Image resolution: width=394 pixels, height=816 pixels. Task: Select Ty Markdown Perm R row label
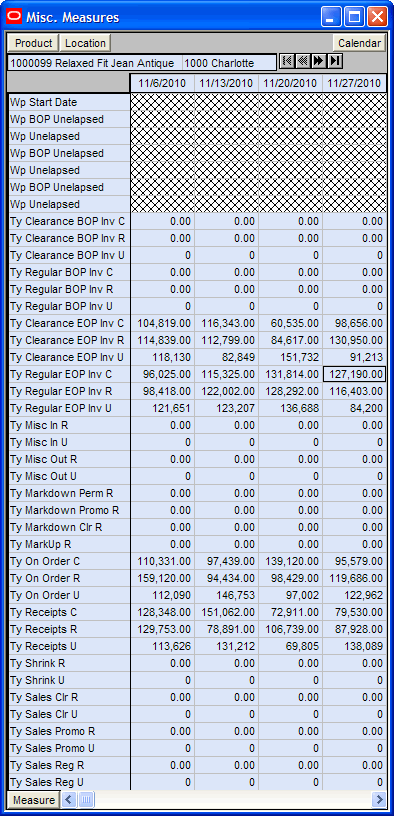(69, 493)
